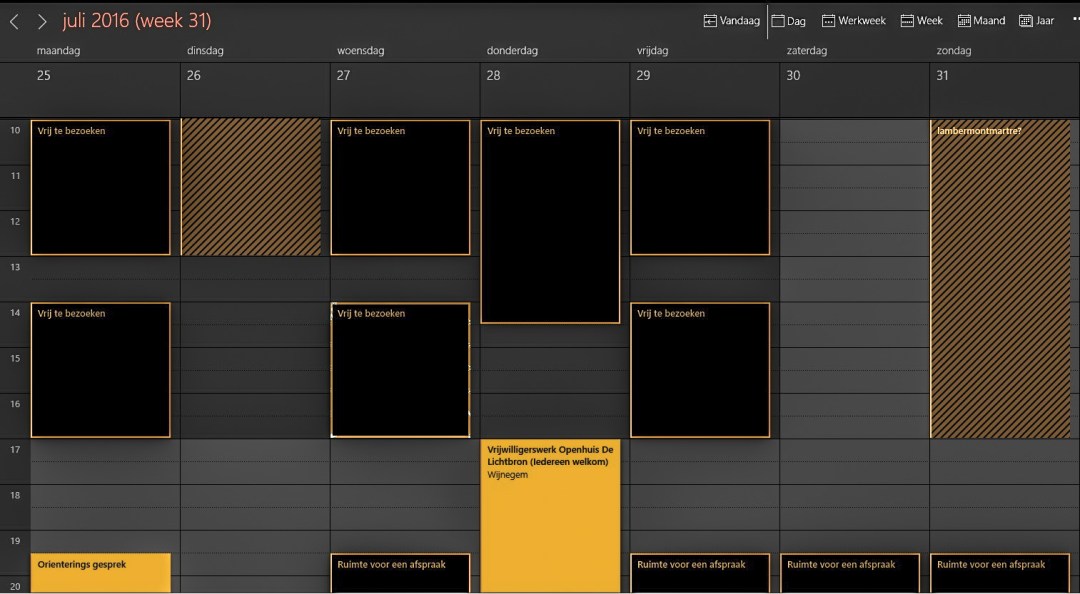Select the Week view
This screenshot has width=1080, height=594.
(921, 21)
